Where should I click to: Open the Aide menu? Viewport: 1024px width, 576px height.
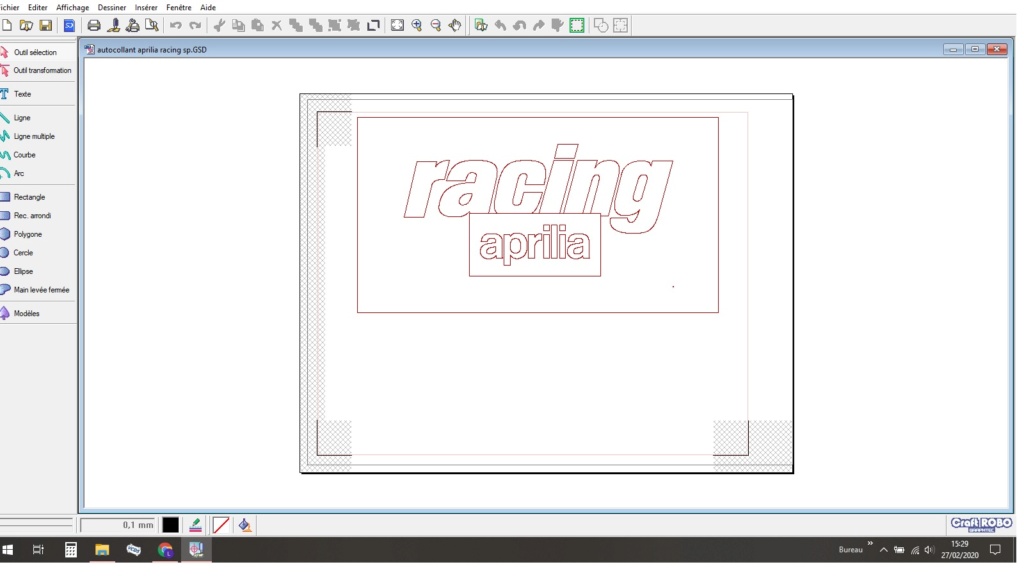(x=208, y=8)
